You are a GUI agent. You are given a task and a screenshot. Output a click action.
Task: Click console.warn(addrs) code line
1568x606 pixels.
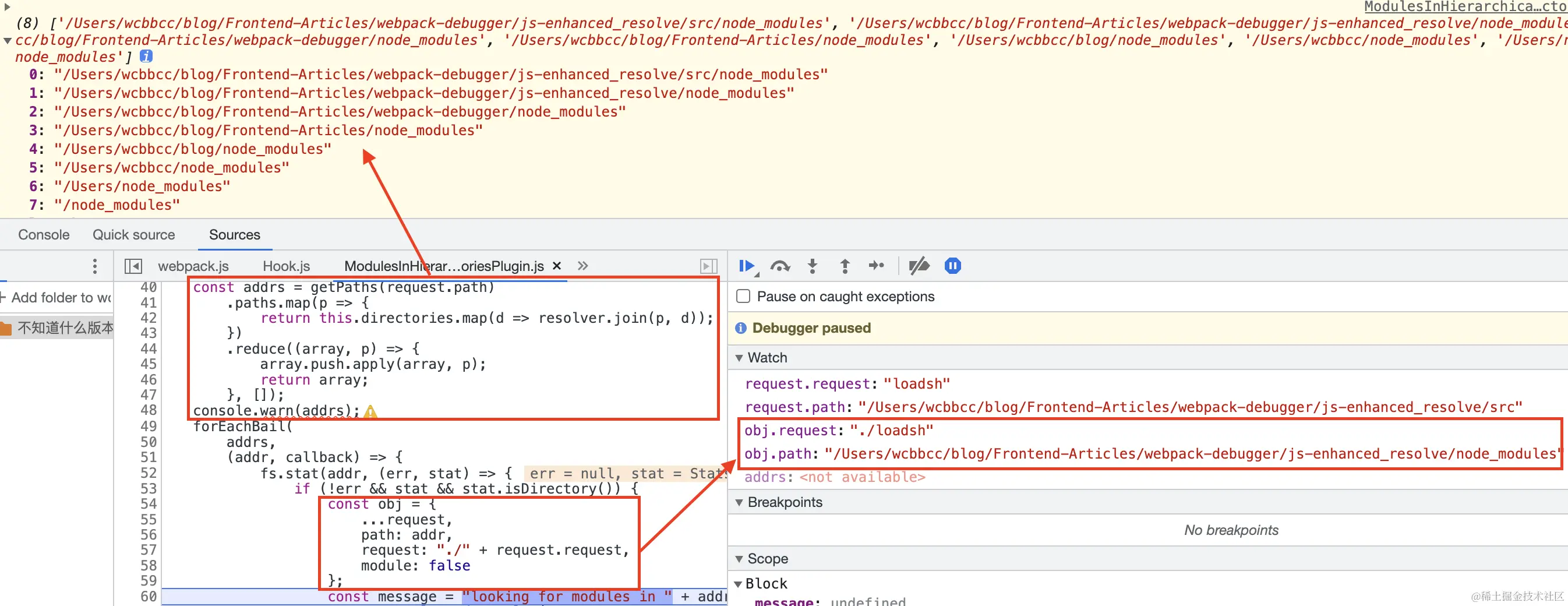(276, 411)
